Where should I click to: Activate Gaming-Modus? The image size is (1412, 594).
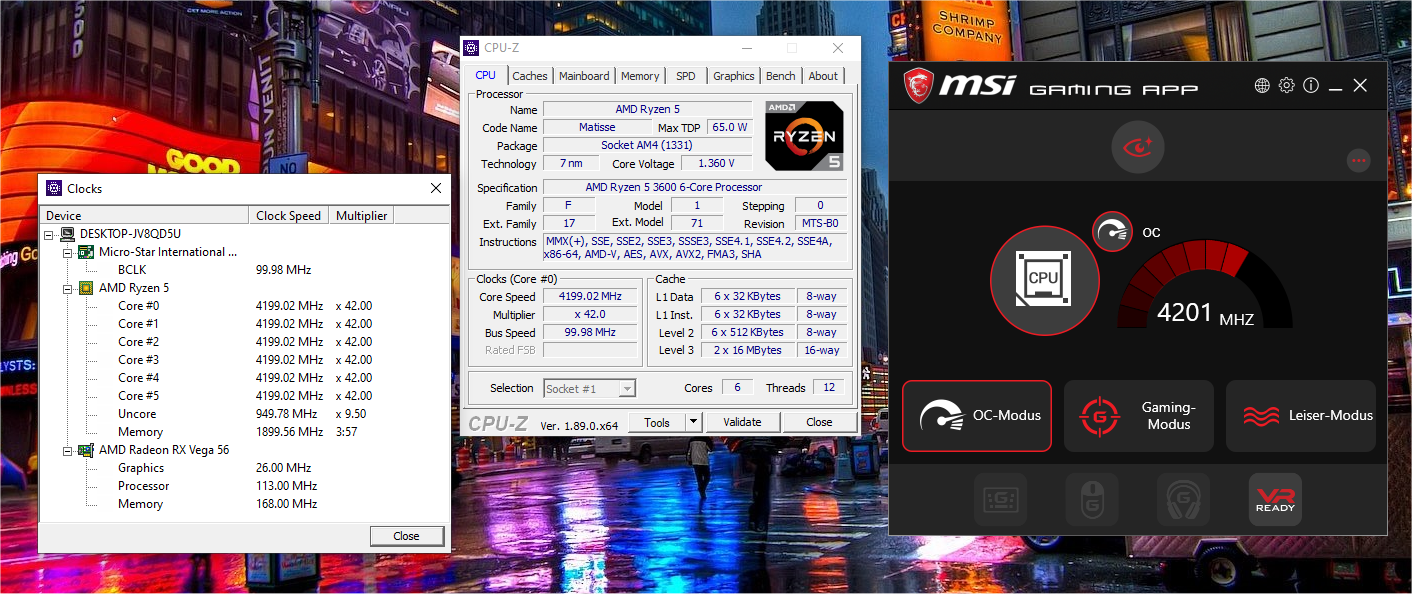coord(1139,415)
